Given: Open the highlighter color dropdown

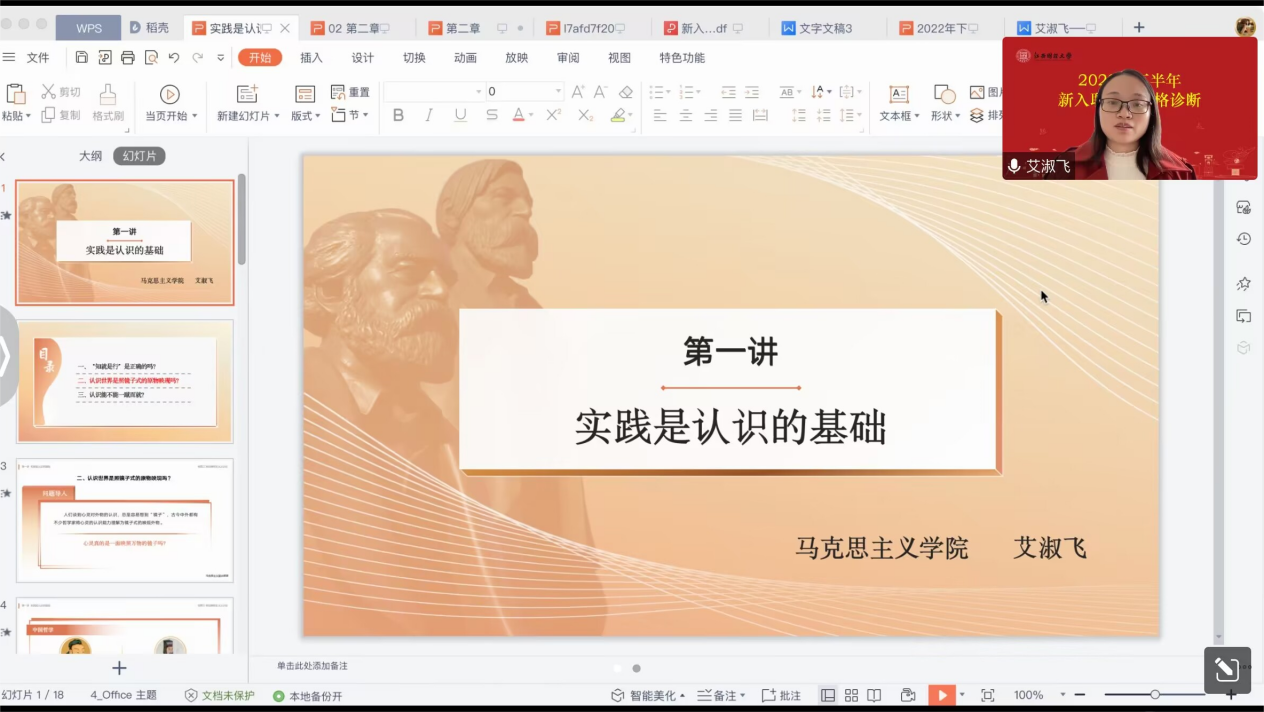Looking at the screenshot, I should click(632, 116).
